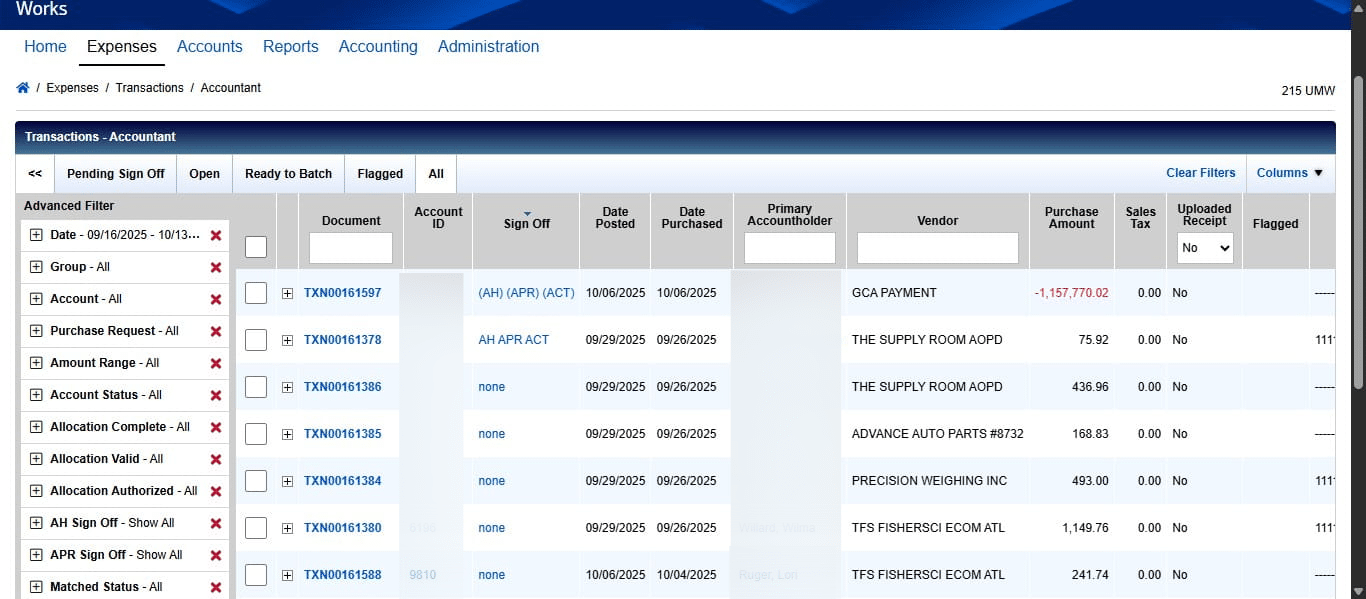1366x599 pixels.
Task: Expand the Date advanced filter
Action: (x=36, y=235)
